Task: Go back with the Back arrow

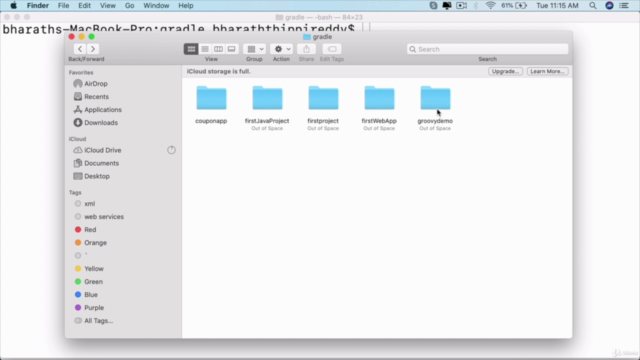Action: tap(80, 49)
